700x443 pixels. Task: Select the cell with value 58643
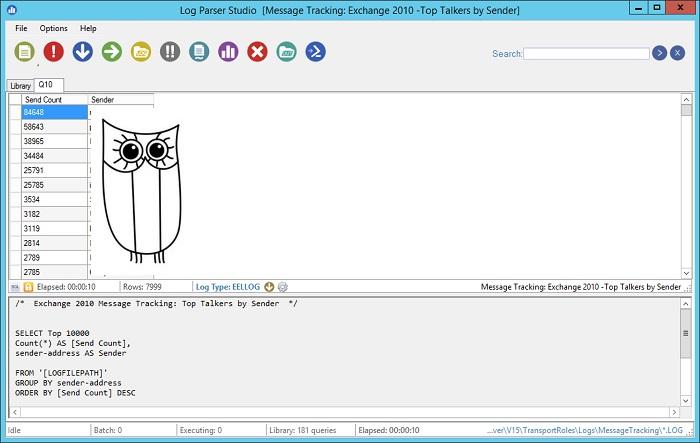(54, 127)
